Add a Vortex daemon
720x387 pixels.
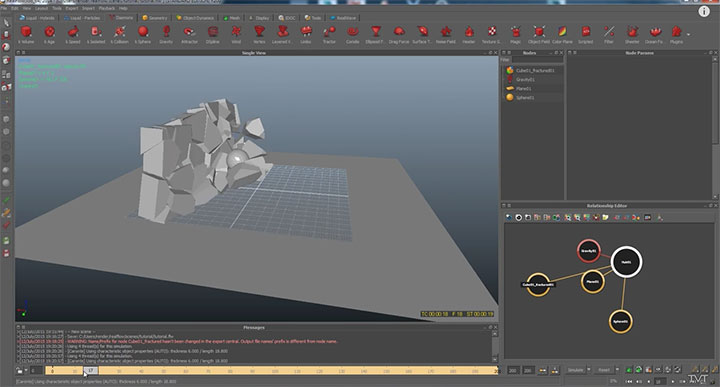click(259, 34)
